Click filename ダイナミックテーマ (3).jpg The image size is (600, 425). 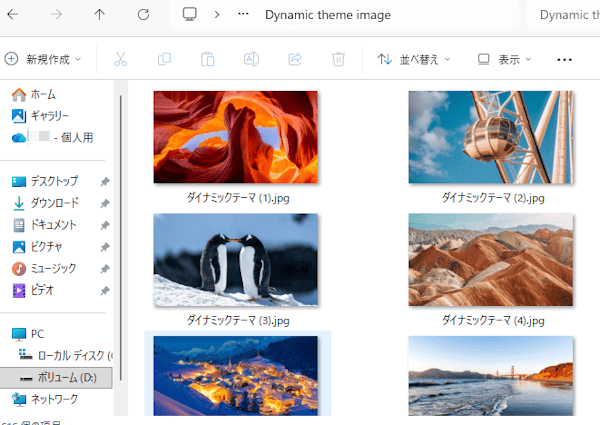[x=238, y=320]
